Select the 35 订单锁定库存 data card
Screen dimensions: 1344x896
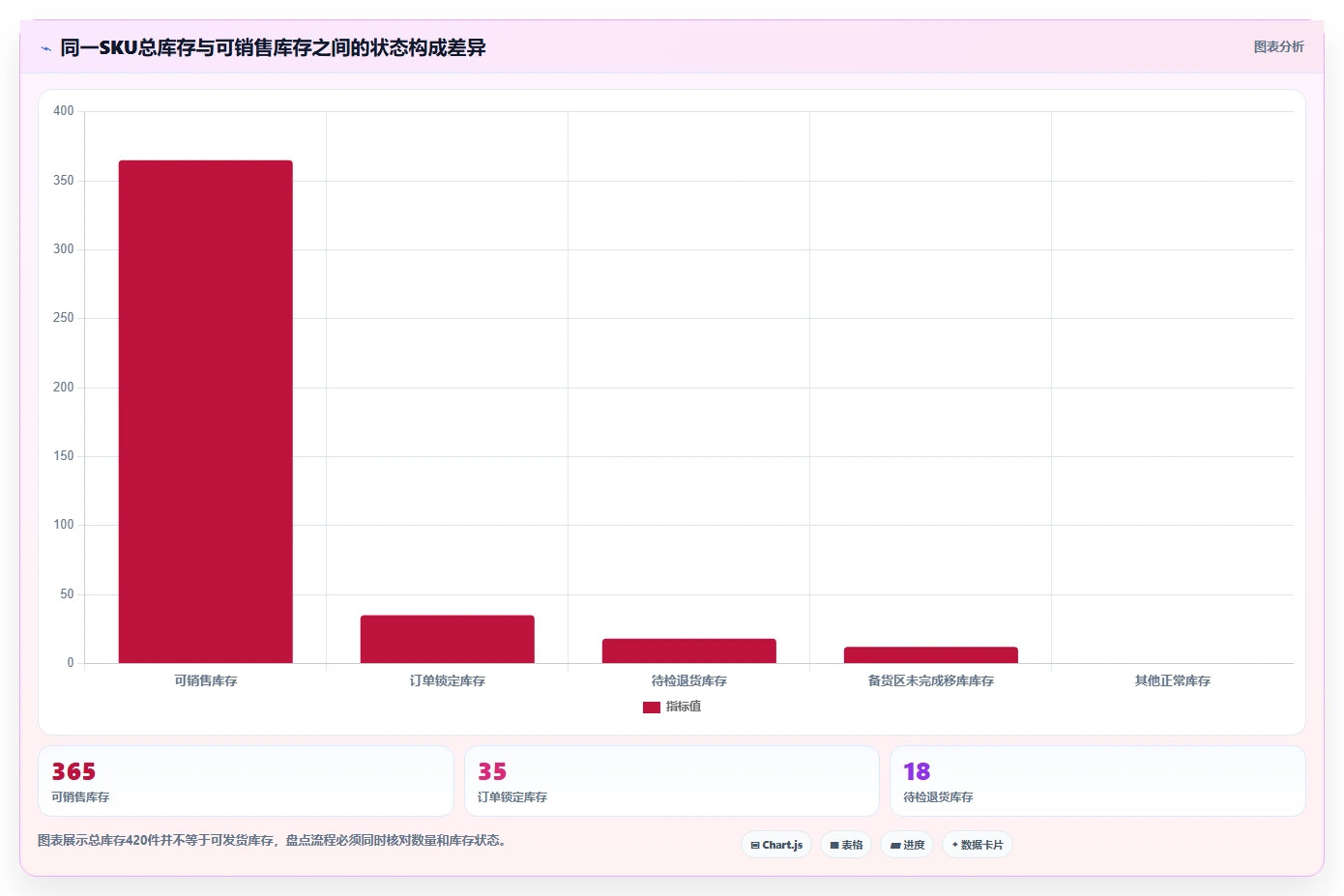672,781
